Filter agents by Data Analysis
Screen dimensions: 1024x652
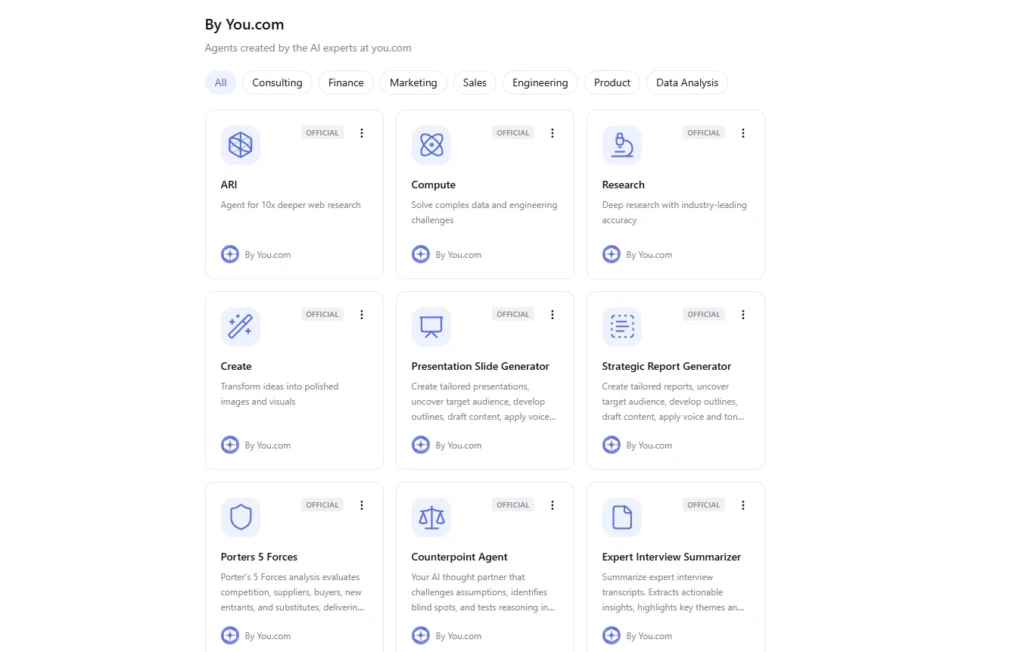click(x=686, y=83)
